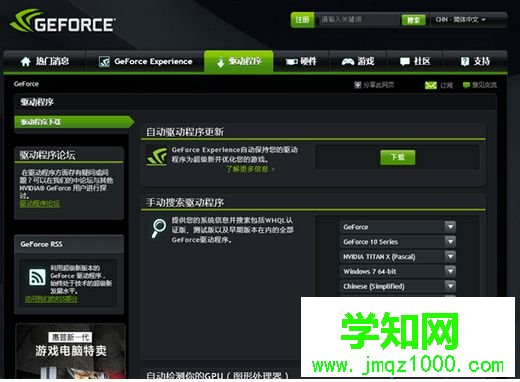Open the driver forum link (驱动程序论坛)
520x382 pixels.
tap(40, 204)
